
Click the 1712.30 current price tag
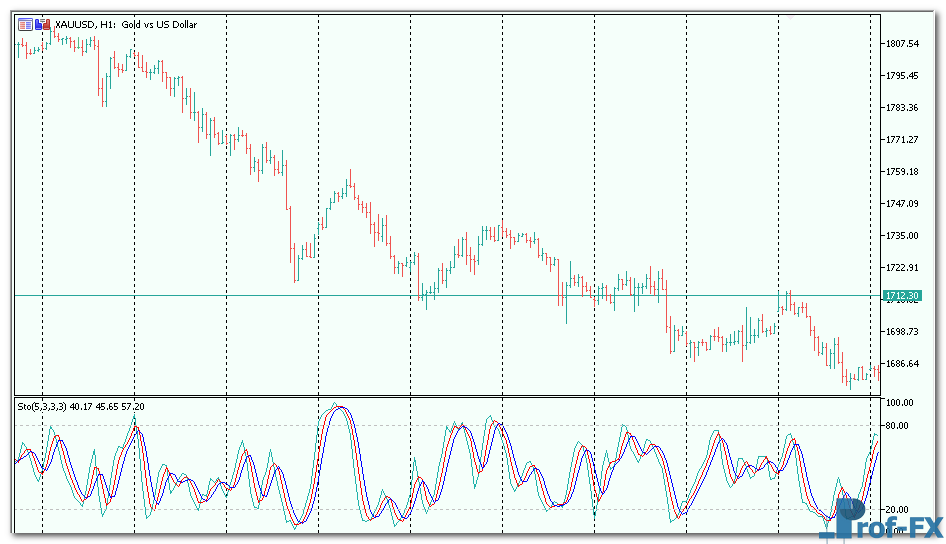pyautogui.click(x=902, y=296)
